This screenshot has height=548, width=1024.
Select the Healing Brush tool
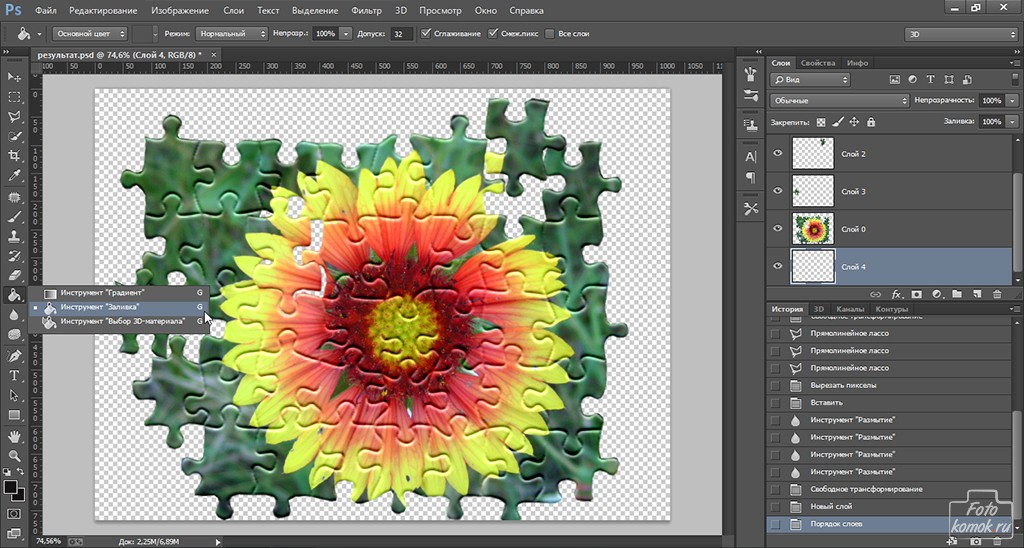pos(14,197)
